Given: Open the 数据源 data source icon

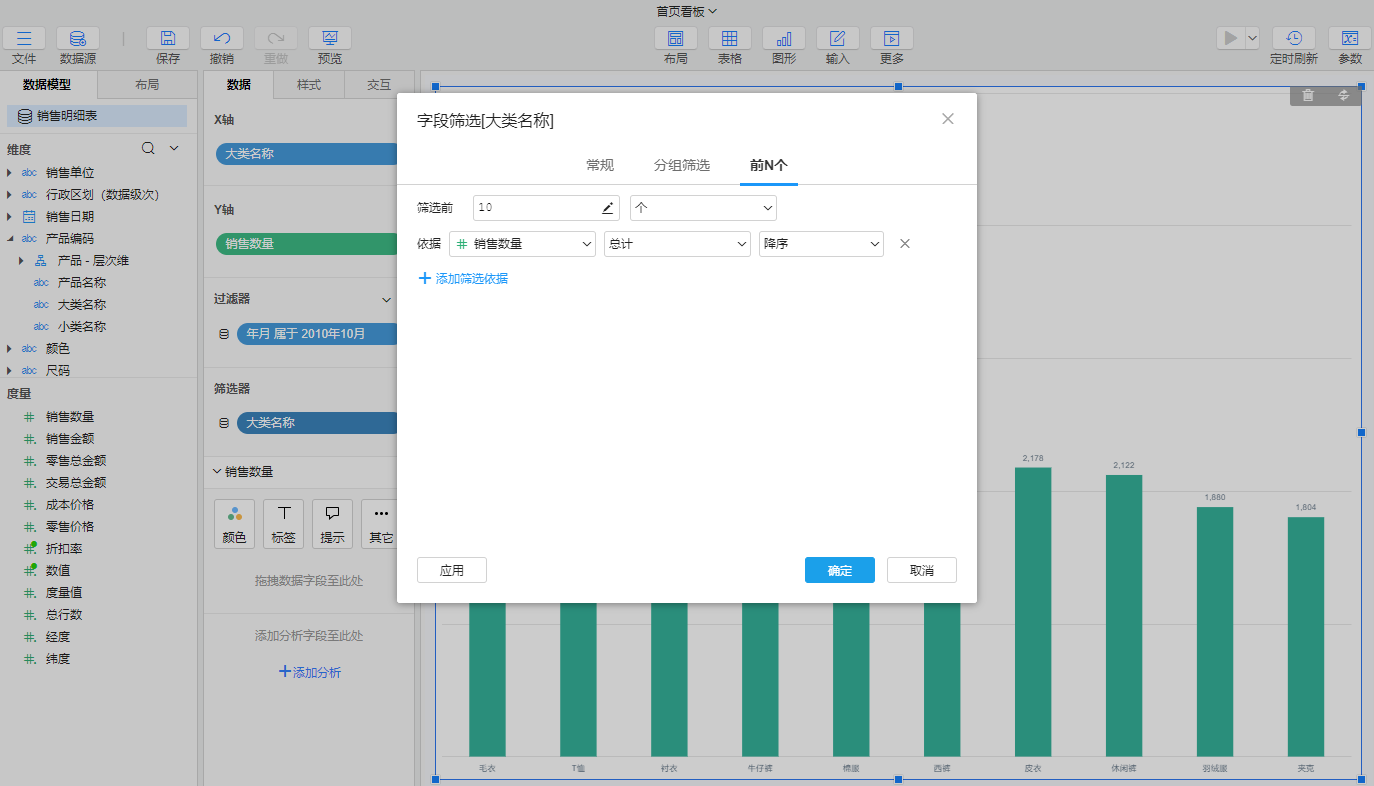Looking at the screenshot, I should pyautogui.click(x=78, y=39).
